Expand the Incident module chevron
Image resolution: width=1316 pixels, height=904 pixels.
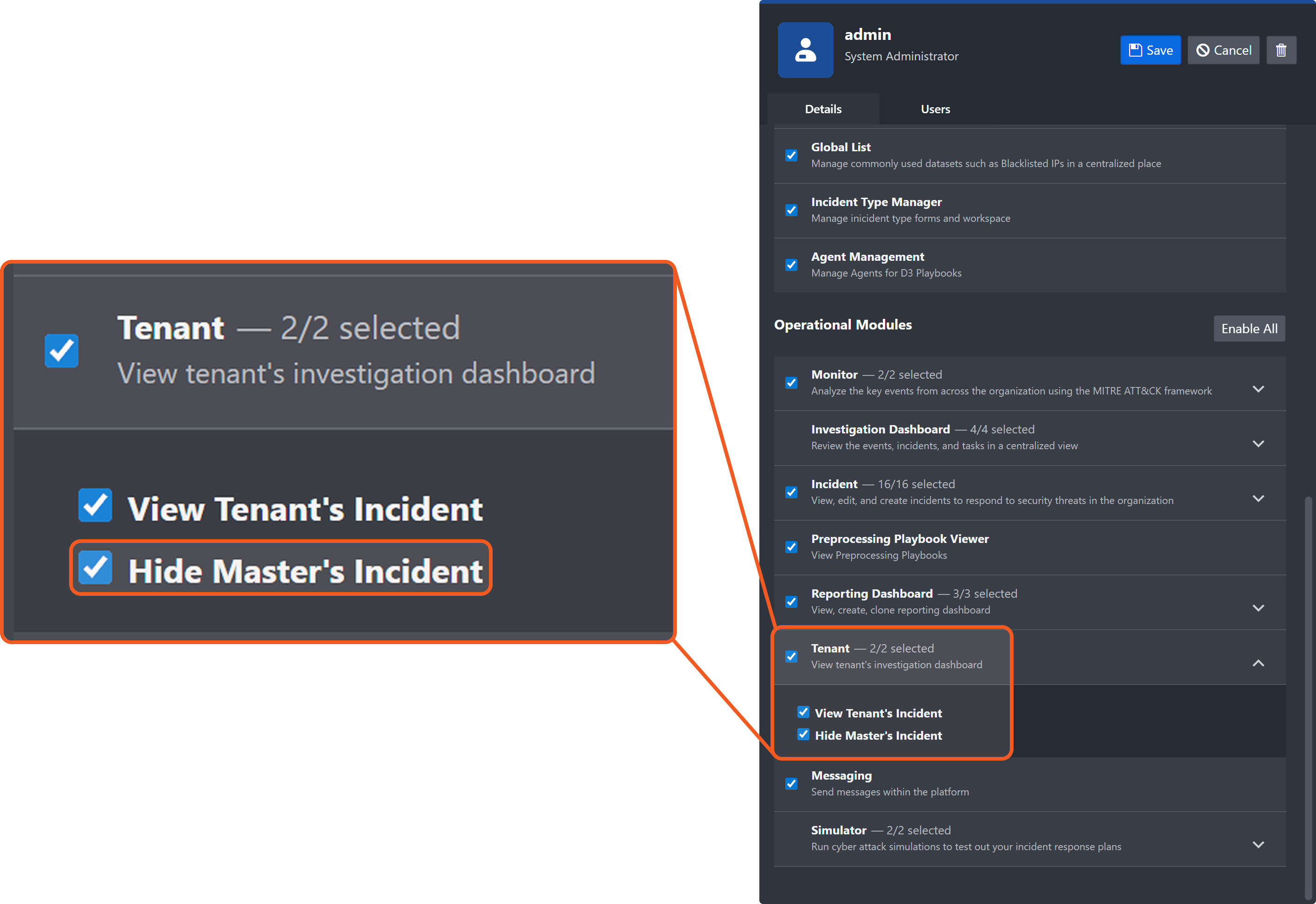(x=1258, y=498)
